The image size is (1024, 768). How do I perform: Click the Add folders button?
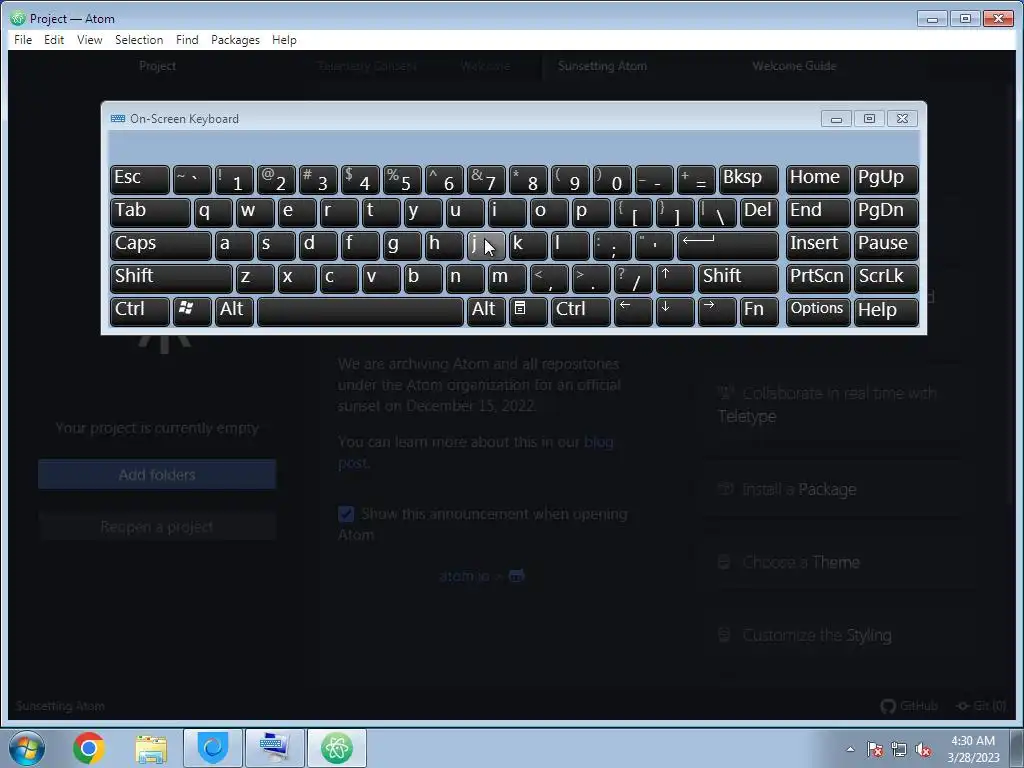pyautogui.click(x=157, y=475)
